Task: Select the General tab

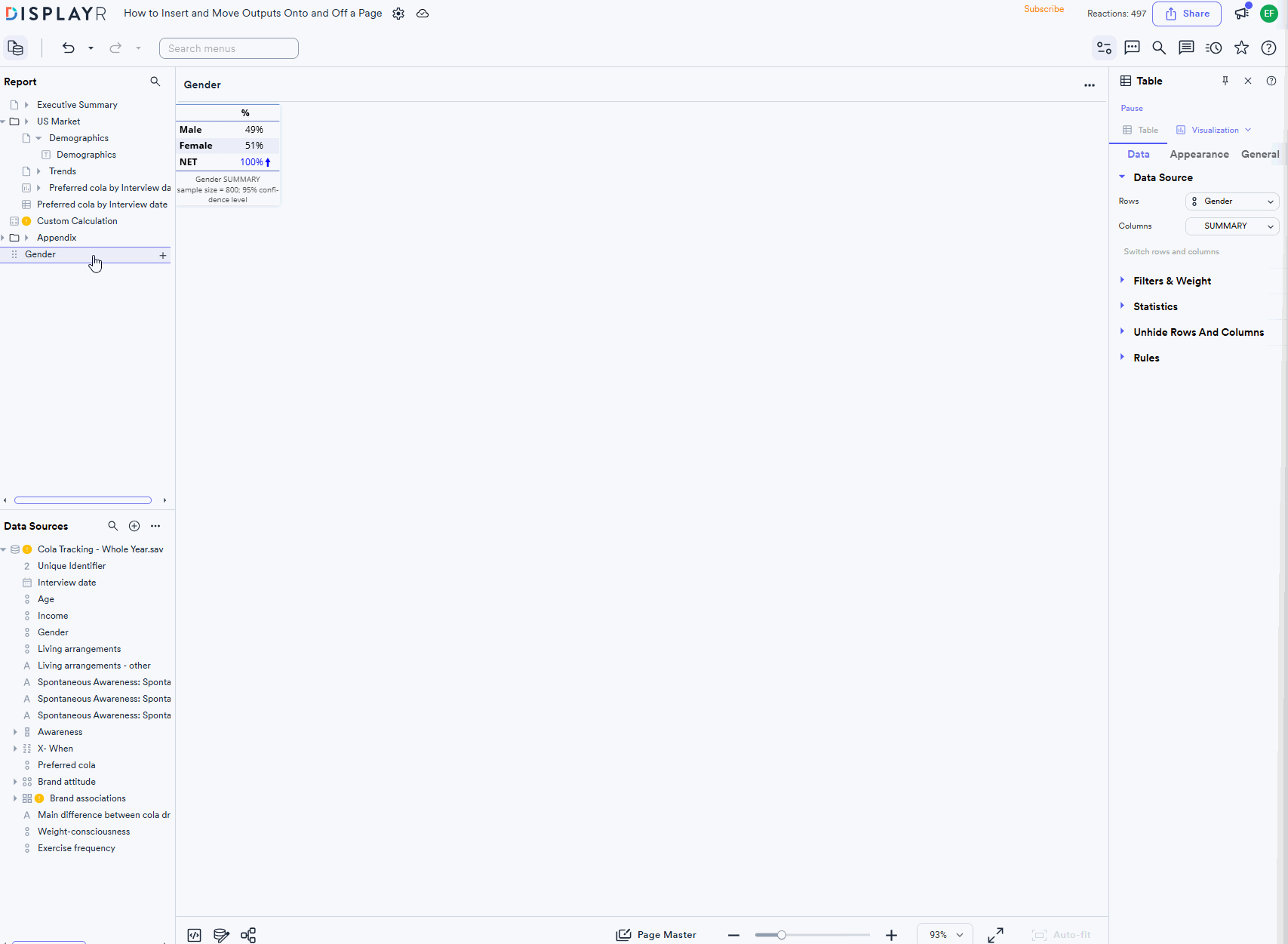Action: pyautogui.click(x=1259, y=154)
